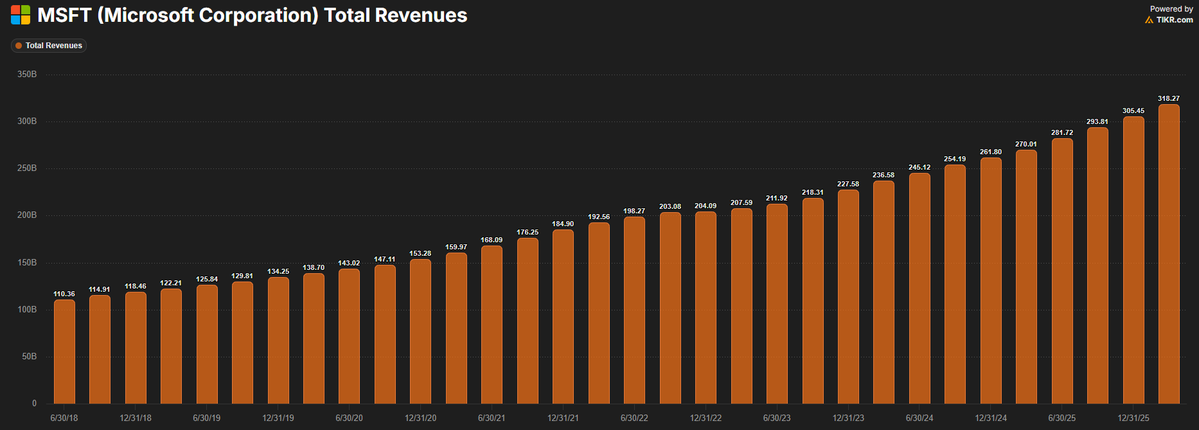Click the 100B y-axis label

click(28, 309)
